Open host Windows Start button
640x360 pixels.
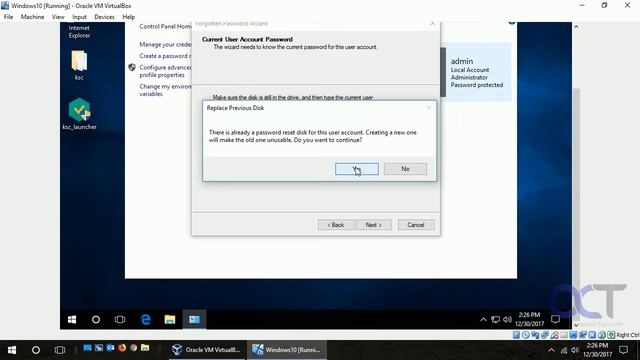click(12, 350)
